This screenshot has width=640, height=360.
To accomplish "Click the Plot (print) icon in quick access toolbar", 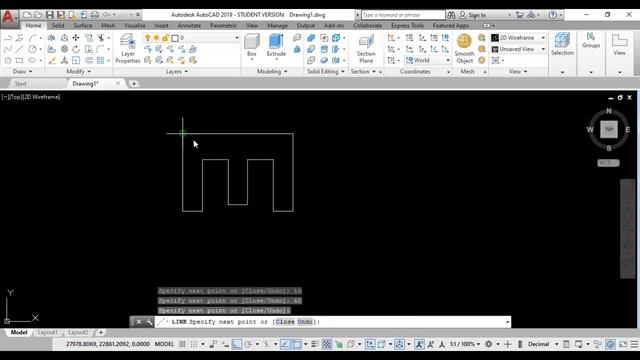I will click(x=95, y=15).
